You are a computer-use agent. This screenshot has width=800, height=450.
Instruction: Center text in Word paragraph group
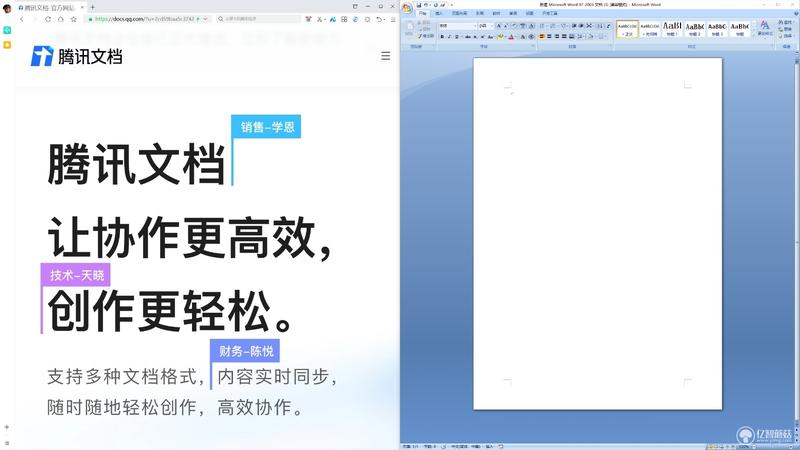[549, 37]
